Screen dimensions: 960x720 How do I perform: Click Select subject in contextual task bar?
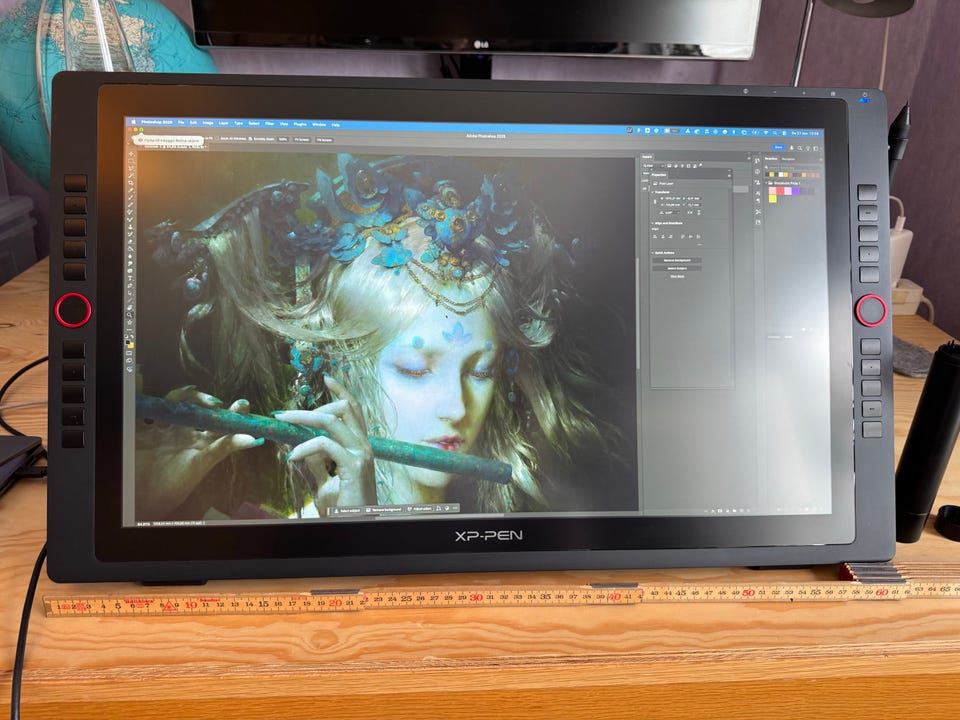click(x=345, y=510)
